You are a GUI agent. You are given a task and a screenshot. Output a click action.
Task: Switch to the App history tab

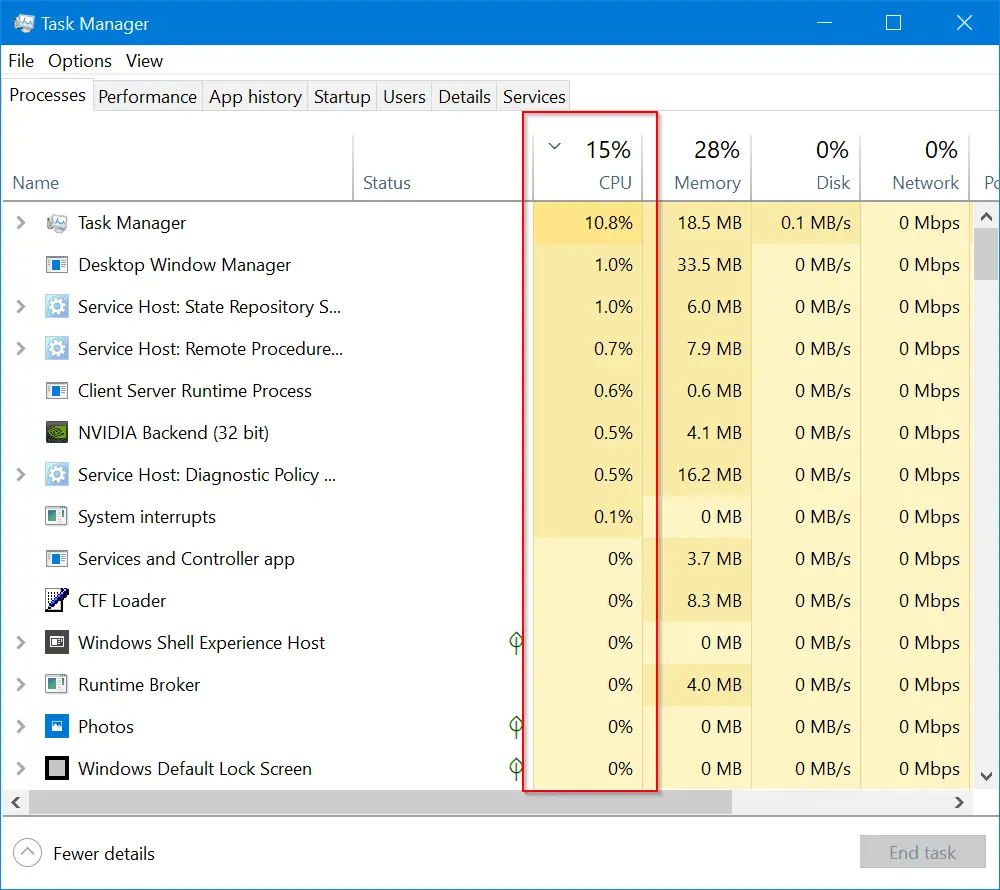tap(255, 97)
